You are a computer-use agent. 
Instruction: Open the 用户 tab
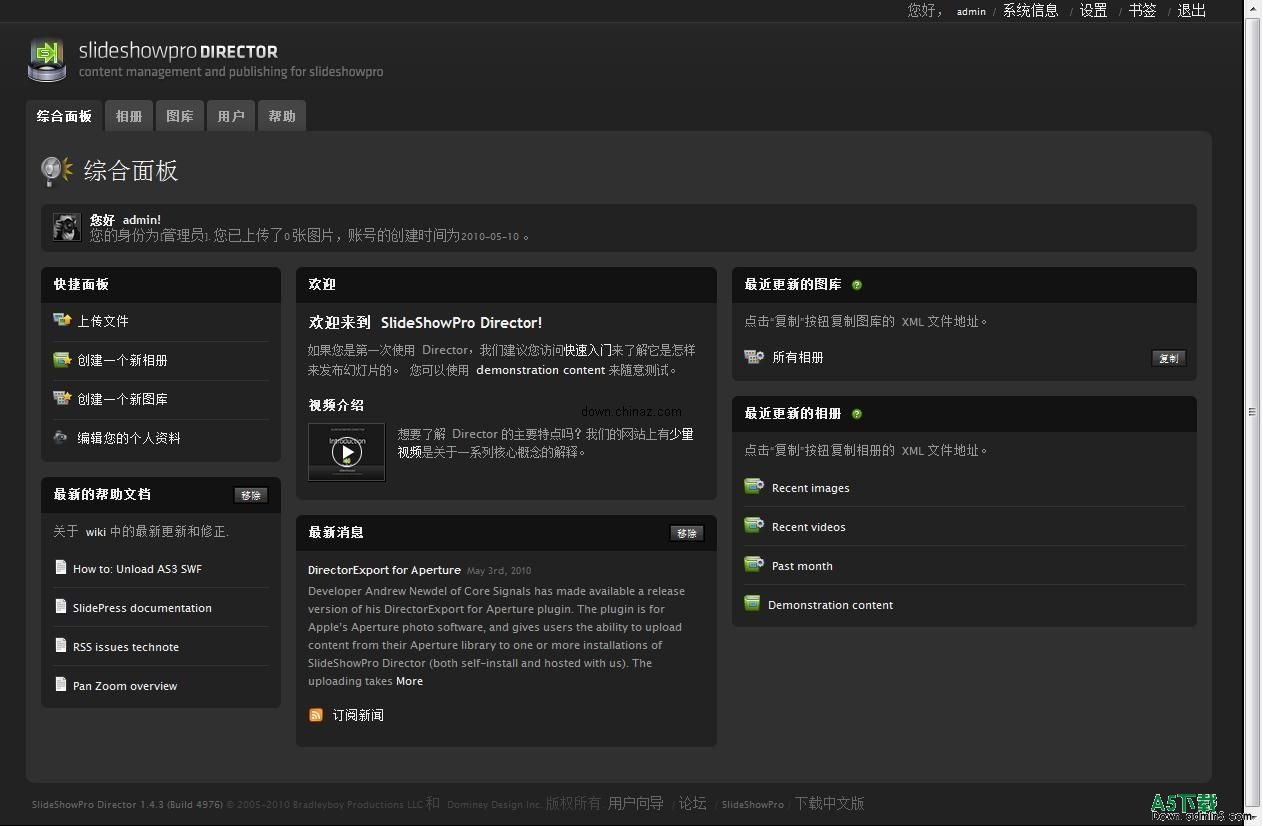[x=231, y=116]
